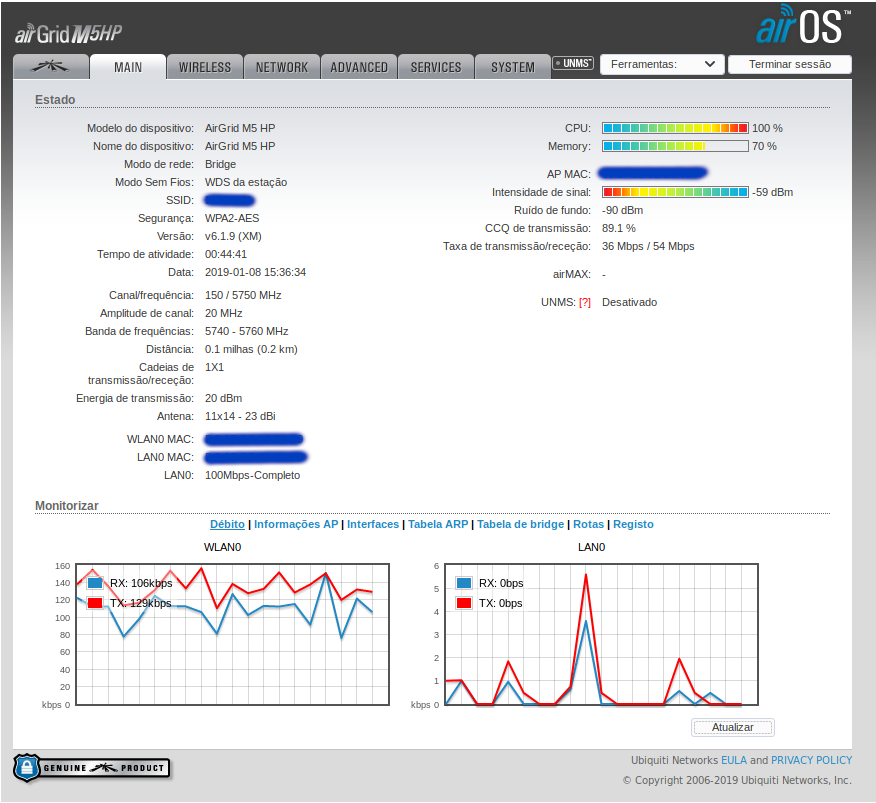876x803 pixels.
Task: Open the SERVICES tab
Action: tap(436, 67)
